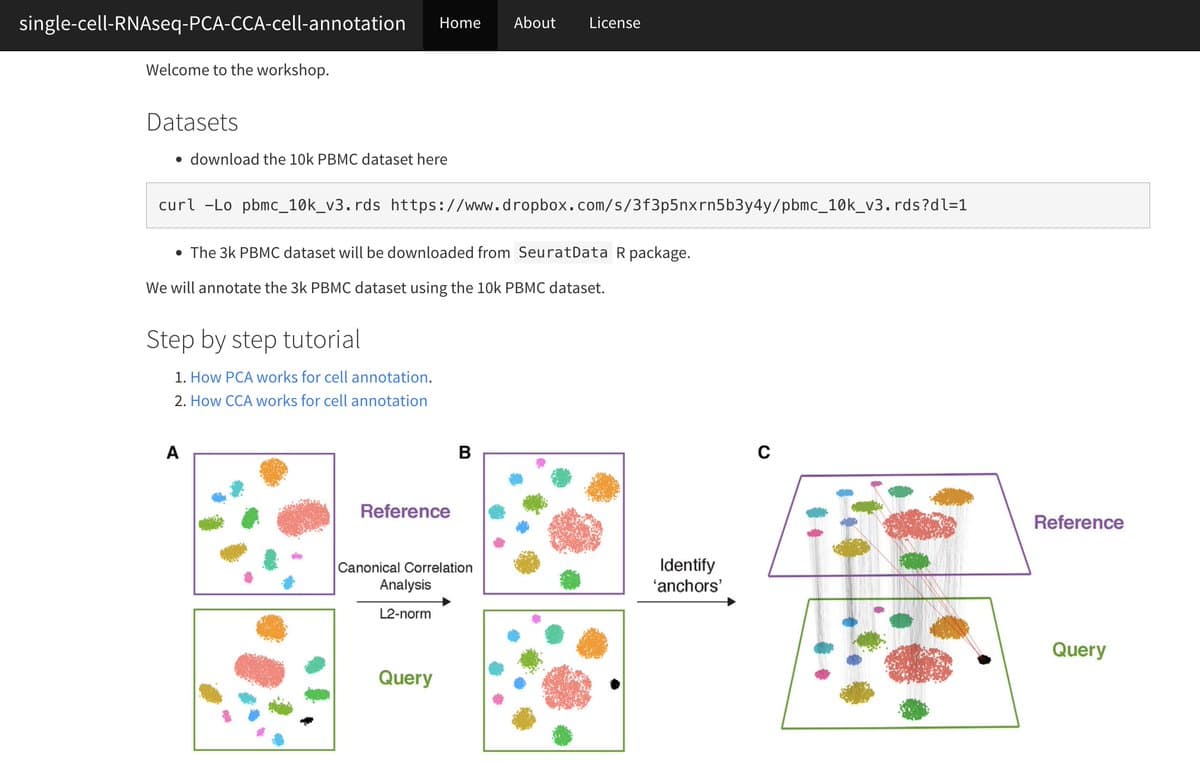The width and height of the screenshot is (1200, 763).
Task: Switch to the About page
Action: (534, 22)
